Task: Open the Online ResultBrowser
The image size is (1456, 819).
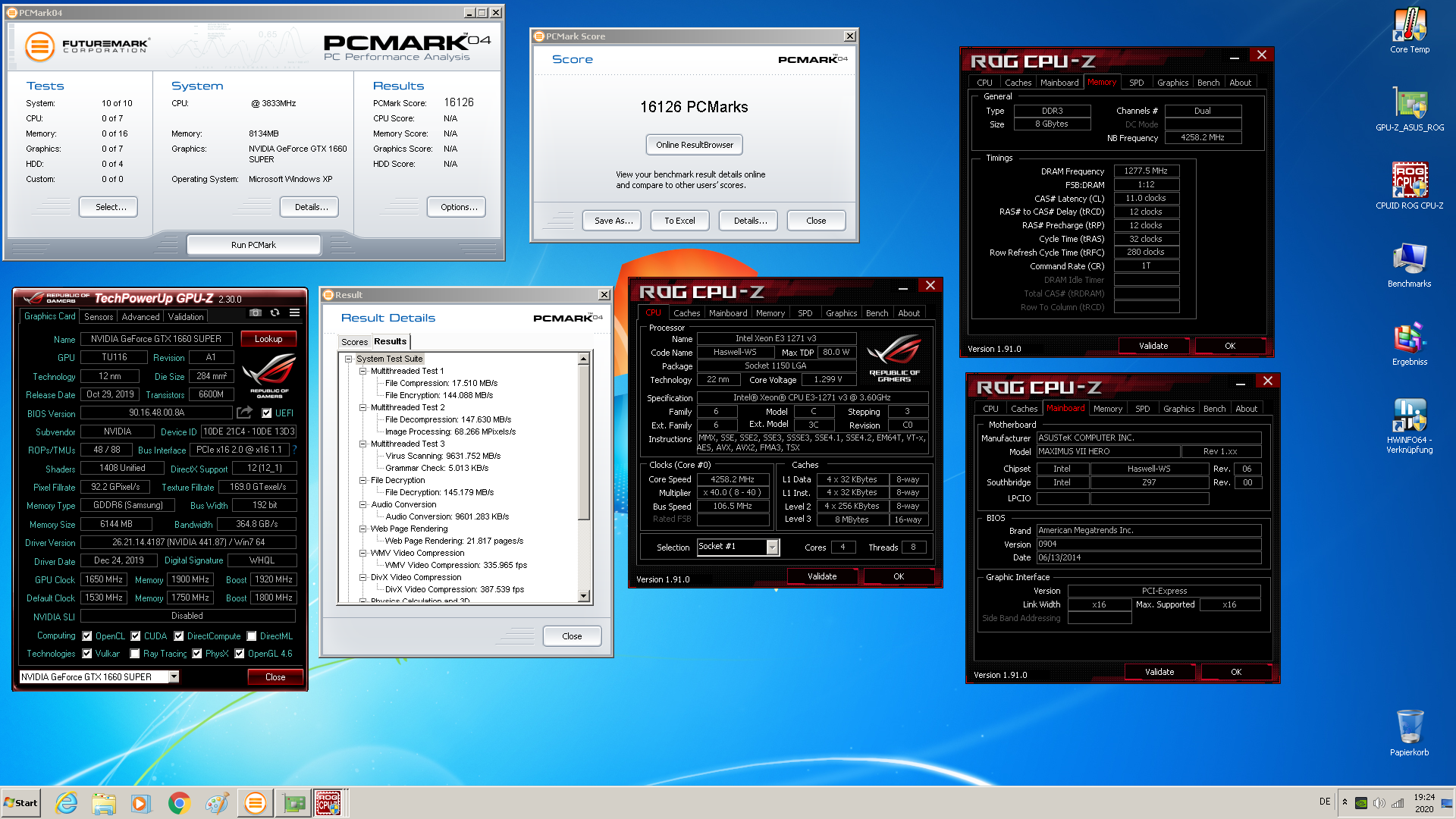Action: (x=695, y=145)
